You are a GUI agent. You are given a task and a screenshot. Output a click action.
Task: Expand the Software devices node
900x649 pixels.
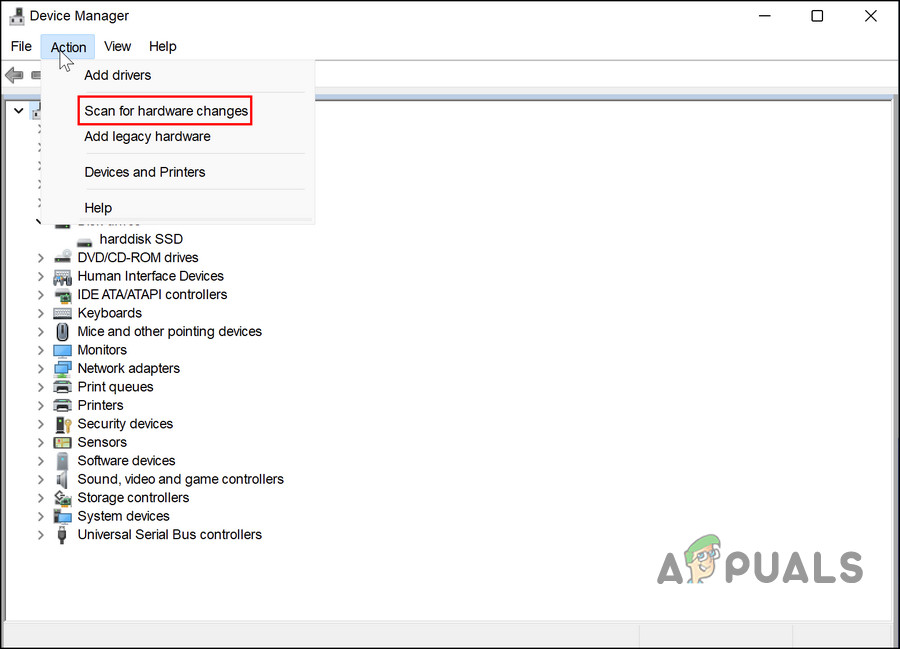[x=41, y=461]
